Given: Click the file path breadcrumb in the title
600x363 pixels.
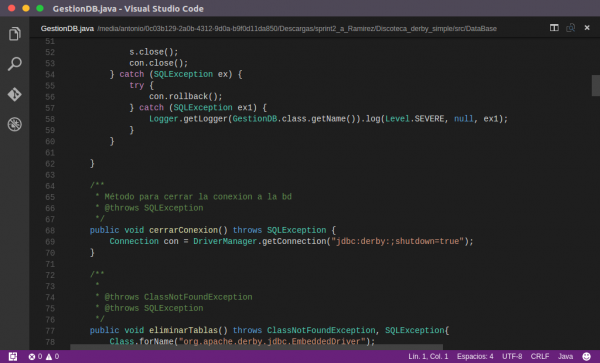Looking at the screenshot, I should pyautogui.click(x=297, y=28).
